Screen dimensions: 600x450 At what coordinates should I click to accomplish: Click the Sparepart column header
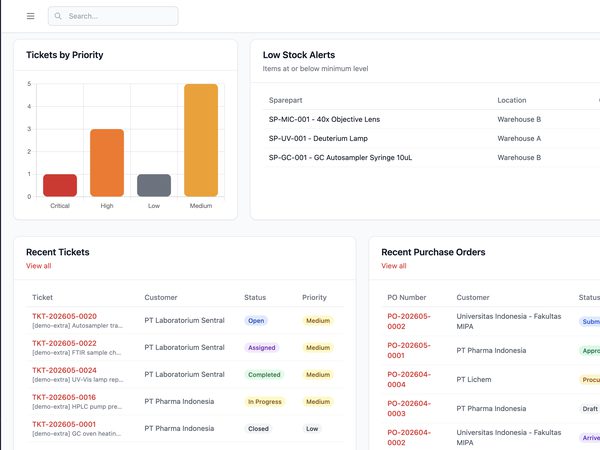(285, 100)
